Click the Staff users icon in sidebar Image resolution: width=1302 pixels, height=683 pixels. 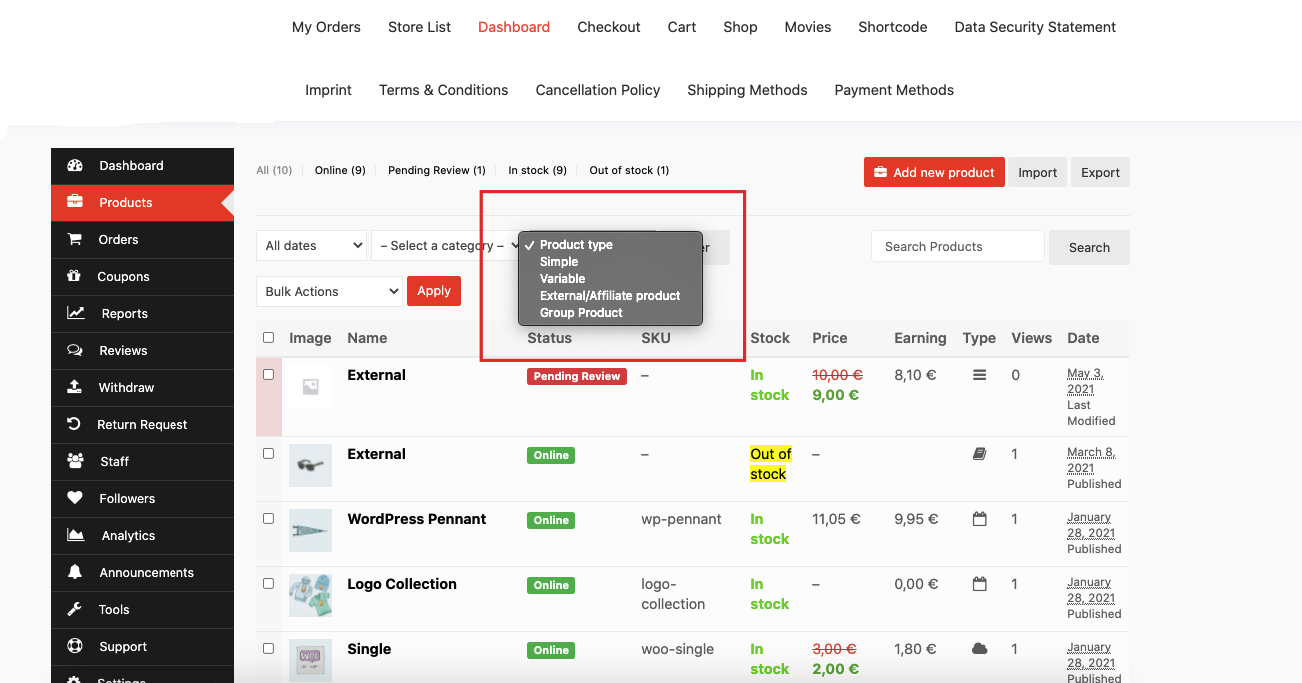pyautogui.click(x=75, y=461)
